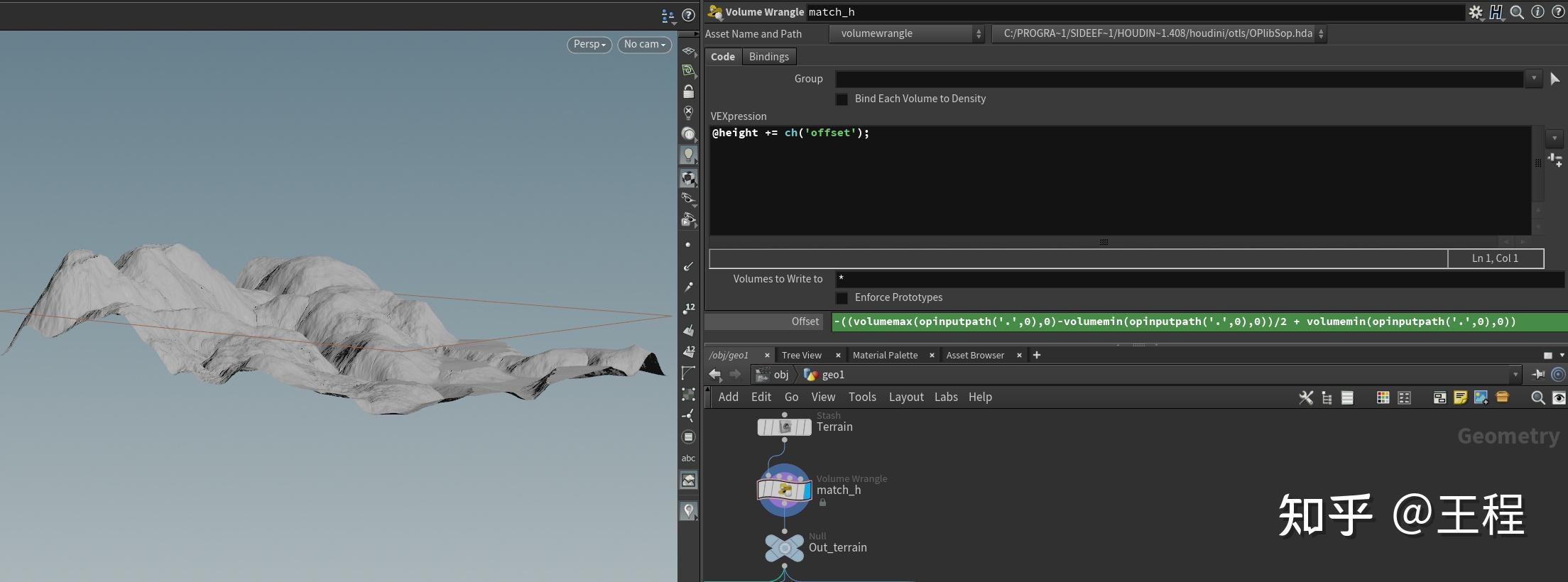This screenshot has height=582, width=1568.
Task: Switch to the Bindings tab
Action: (768, 57)
